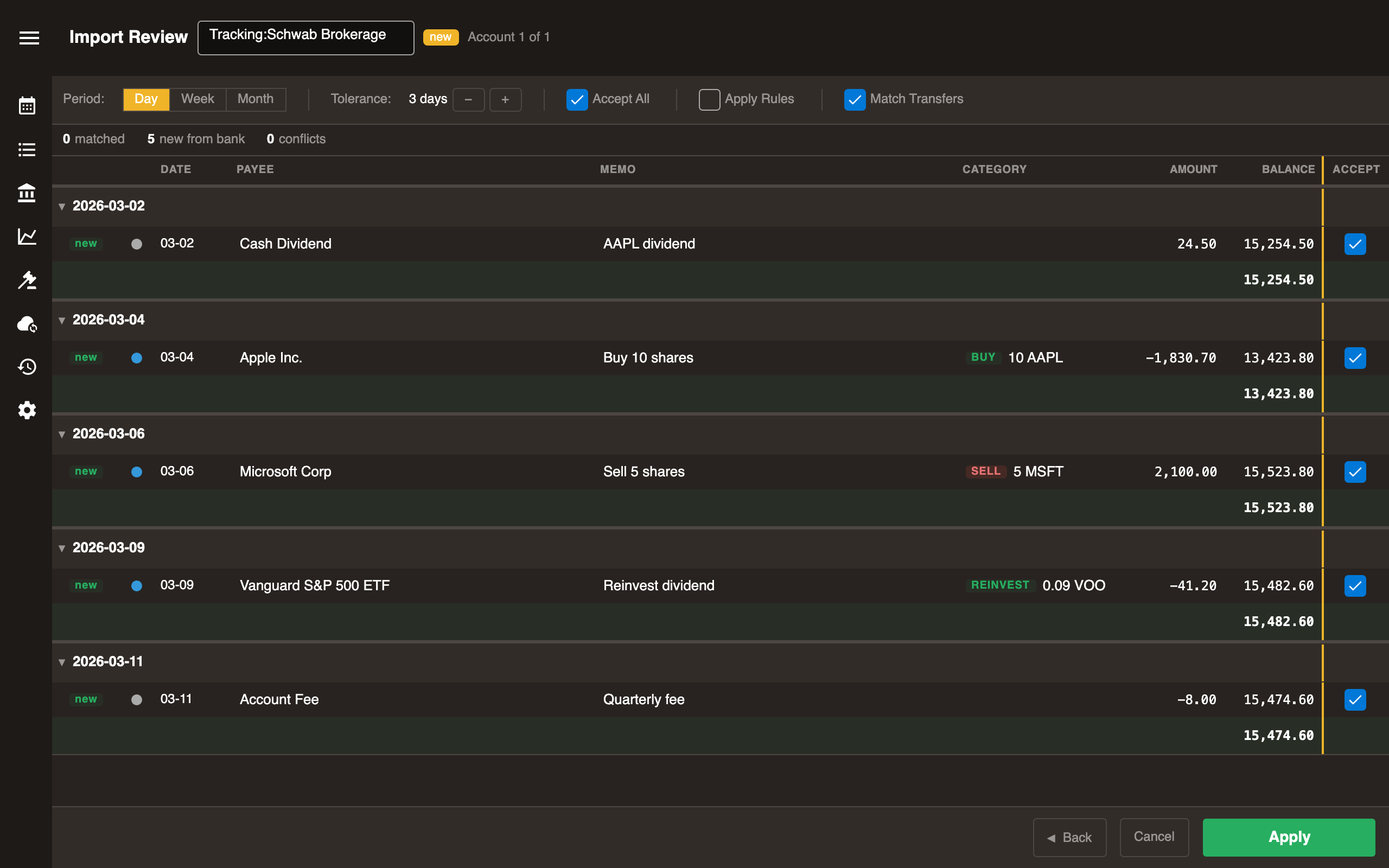Click the Cancel button

[1154, 837]
